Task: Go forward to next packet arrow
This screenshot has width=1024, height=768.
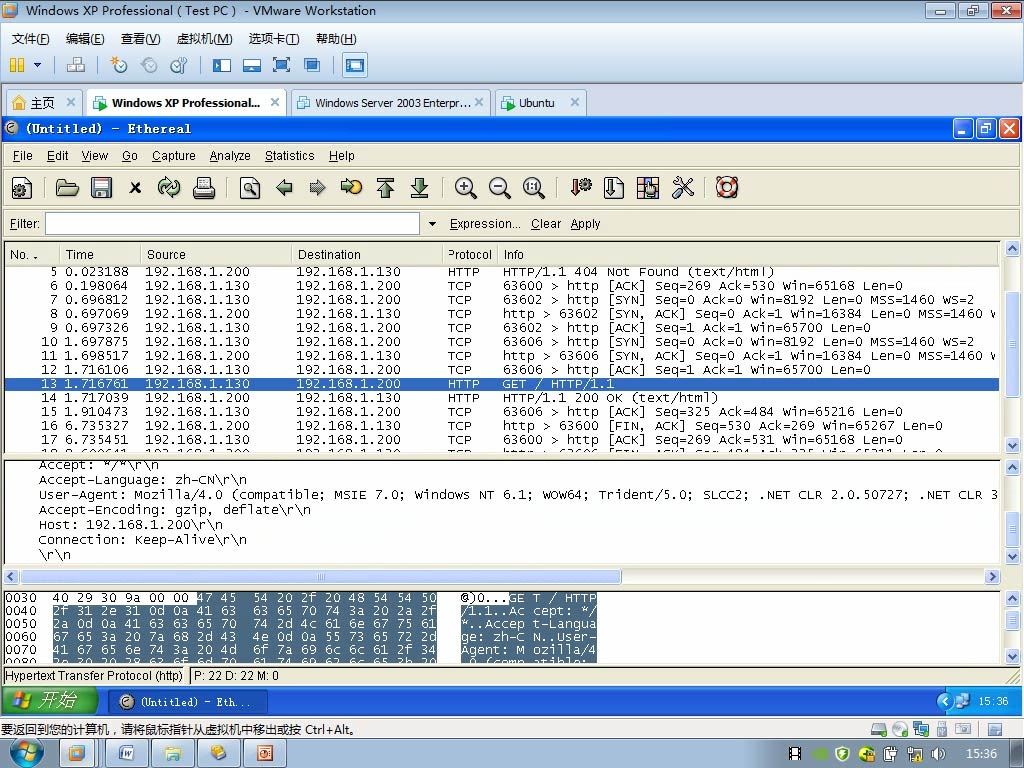Action: [x=317, y=188]
